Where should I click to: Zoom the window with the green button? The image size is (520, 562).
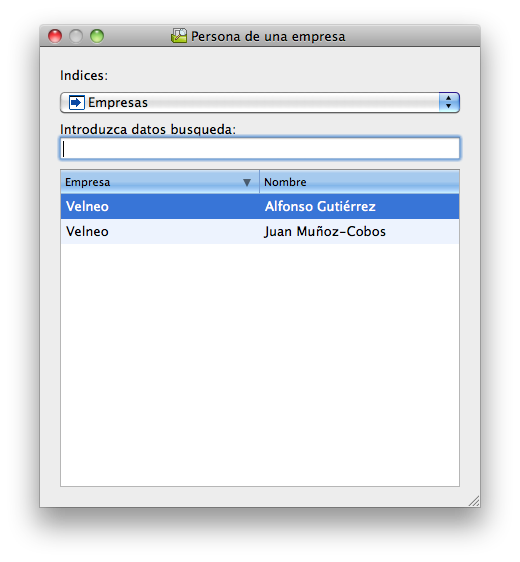(97, 36)
